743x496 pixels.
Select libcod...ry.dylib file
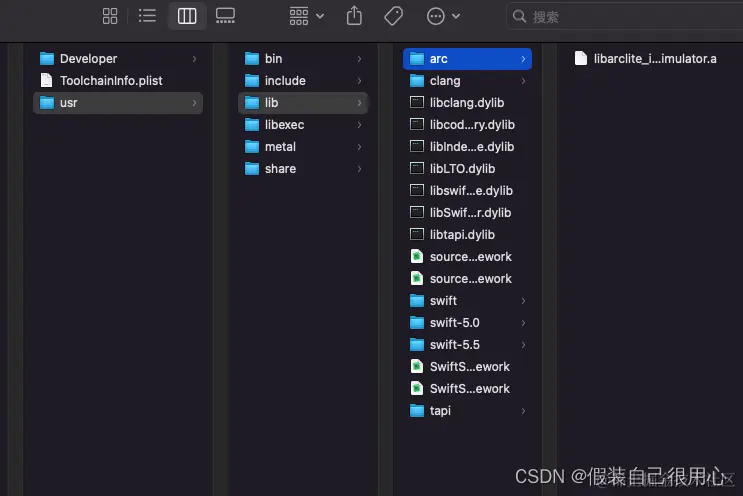point(467,125)
